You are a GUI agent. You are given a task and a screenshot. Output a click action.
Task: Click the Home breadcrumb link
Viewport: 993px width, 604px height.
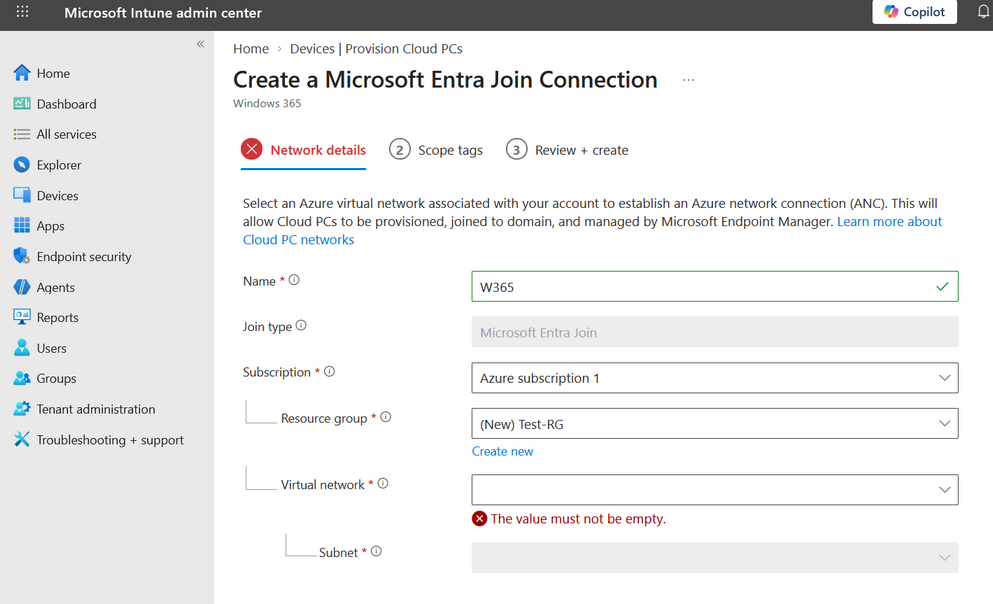tap(251, 49)
